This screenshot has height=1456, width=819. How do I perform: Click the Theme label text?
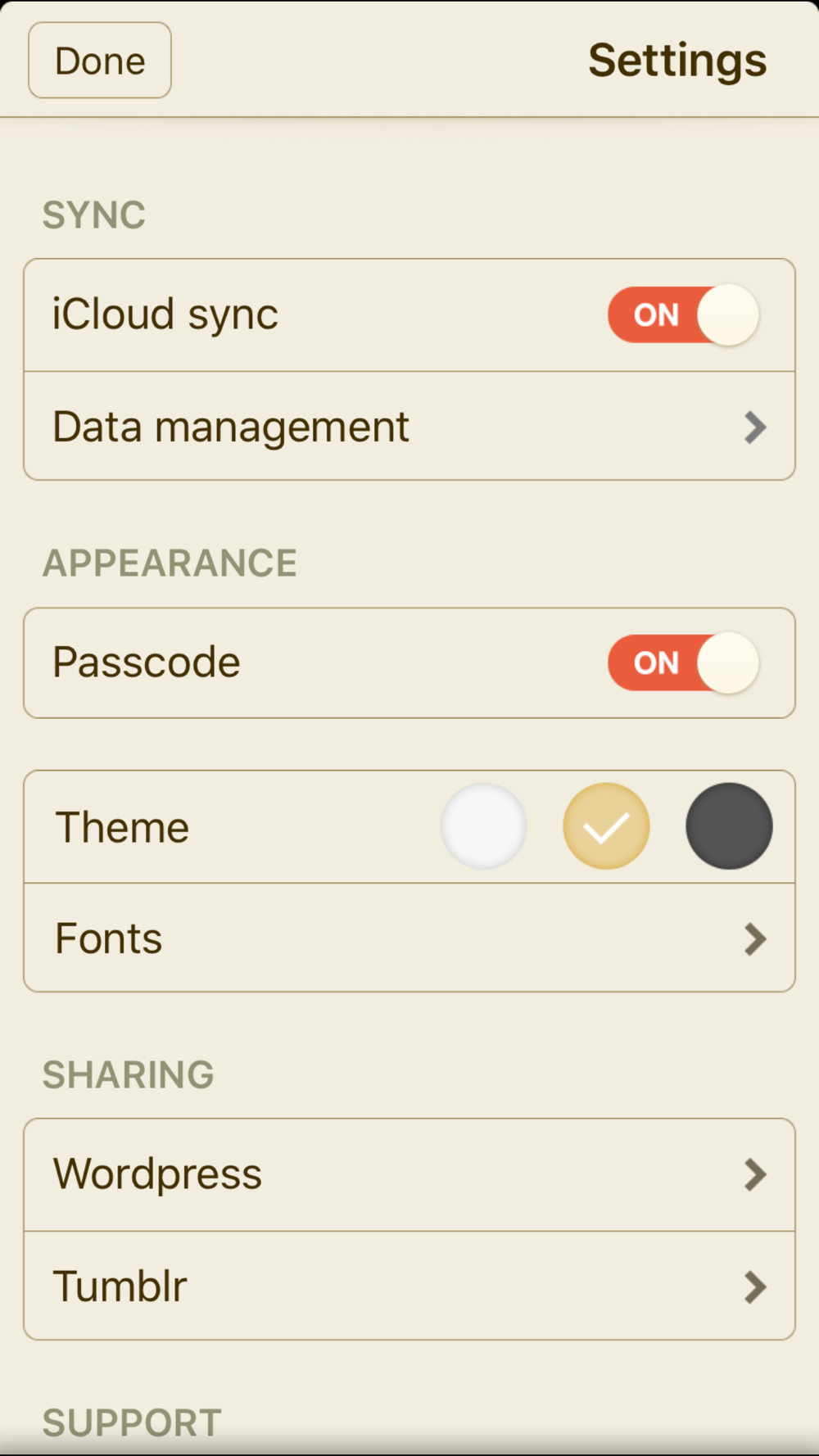point(122,827)
